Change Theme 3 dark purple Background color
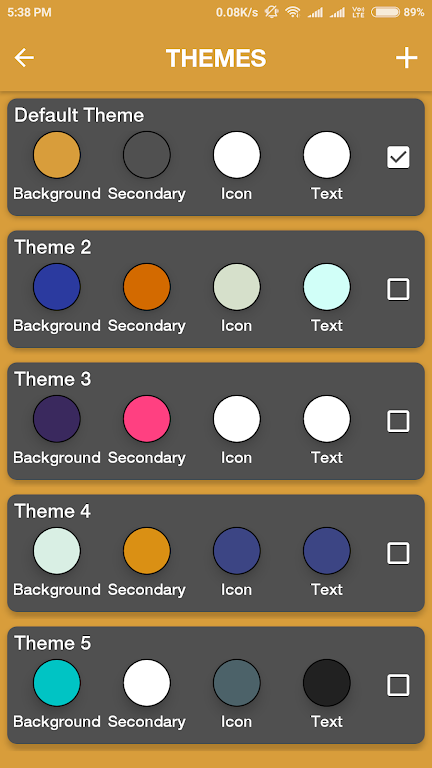This screenshot has width=432, height=768. coord(57,419)
